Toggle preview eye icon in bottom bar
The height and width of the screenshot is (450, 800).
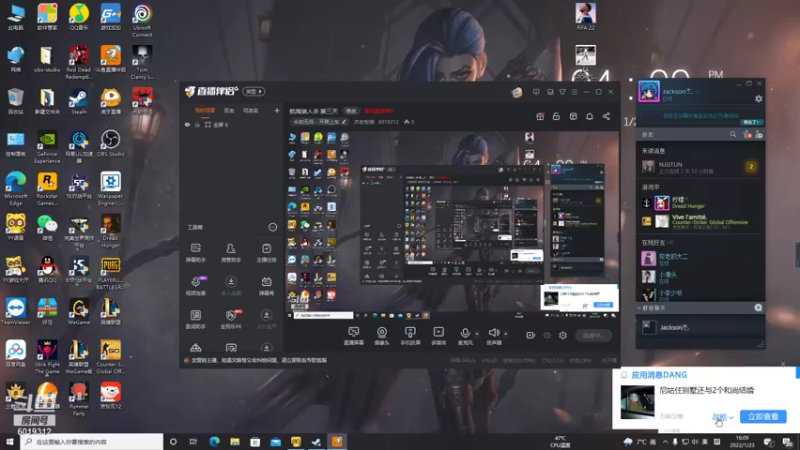pos(546,335)
